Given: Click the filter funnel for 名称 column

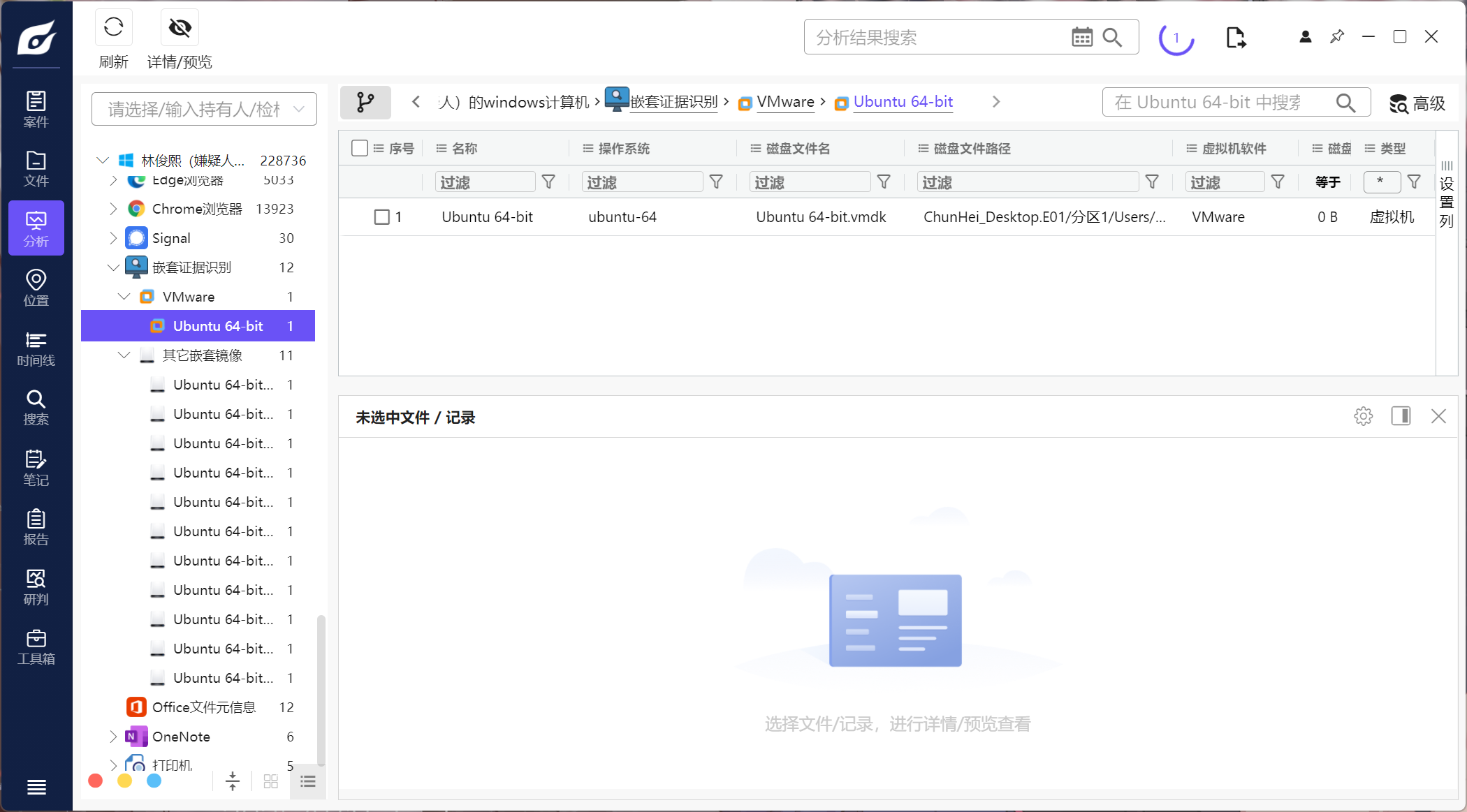Looking at the screenshot, I should tap(548, 182).
